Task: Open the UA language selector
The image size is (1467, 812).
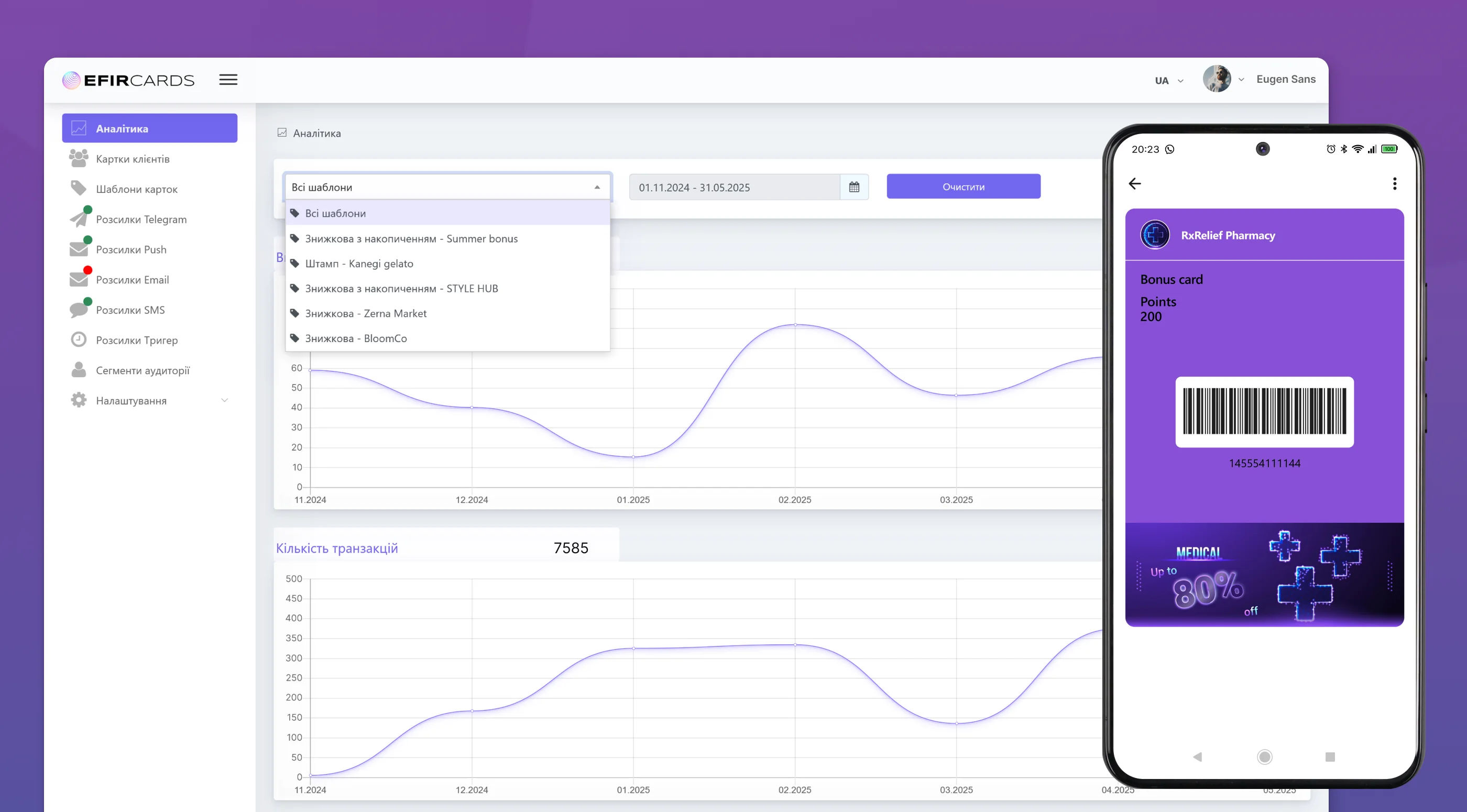Action: (1168, 81)
